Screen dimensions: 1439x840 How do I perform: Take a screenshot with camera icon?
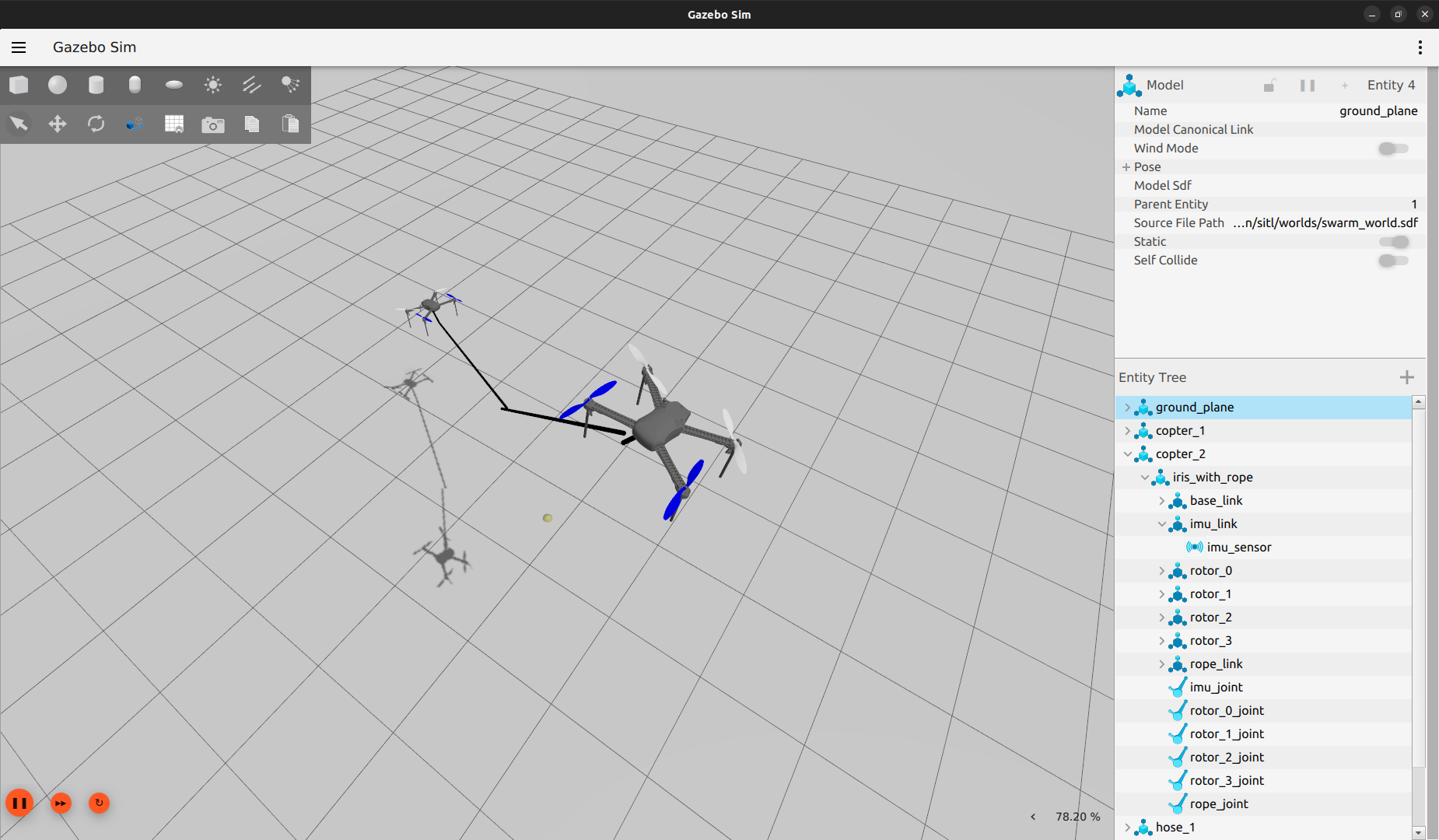point(212,124)
